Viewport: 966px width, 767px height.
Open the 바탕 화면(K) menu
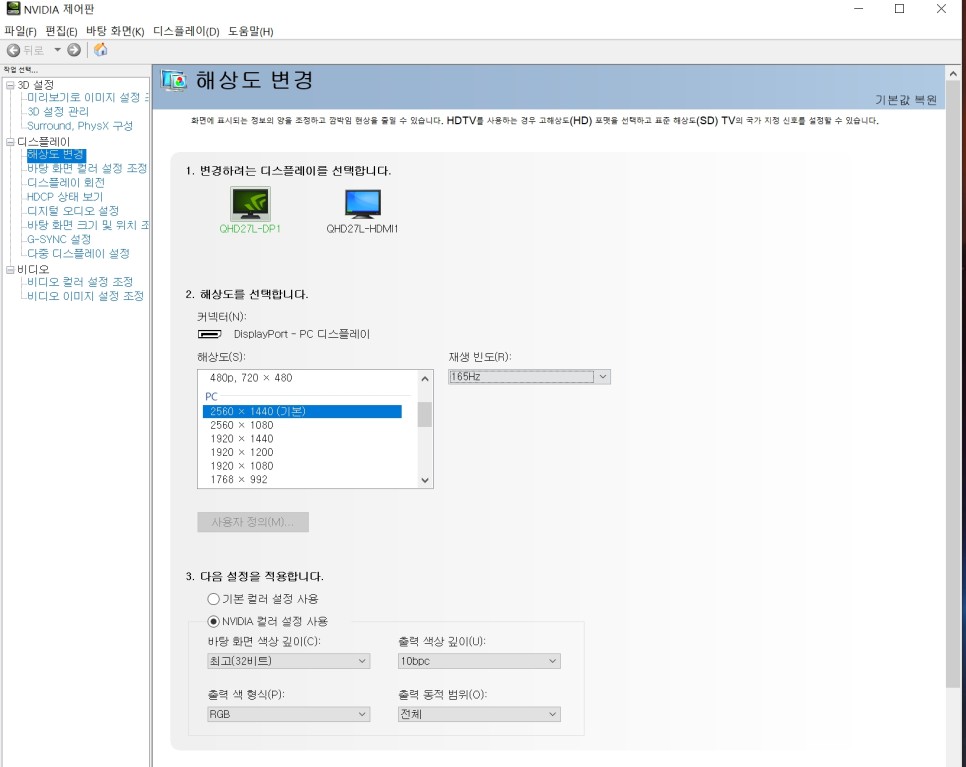click(x=115, y=31)
